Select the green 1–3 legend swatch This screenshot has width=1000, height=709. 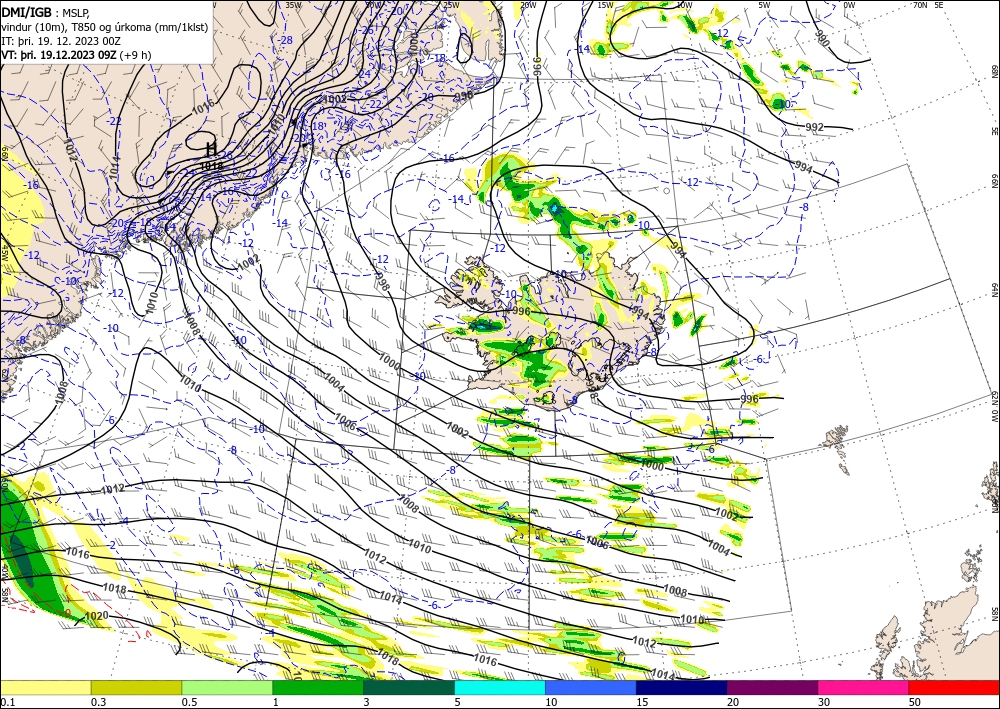[x=318, y=687]
